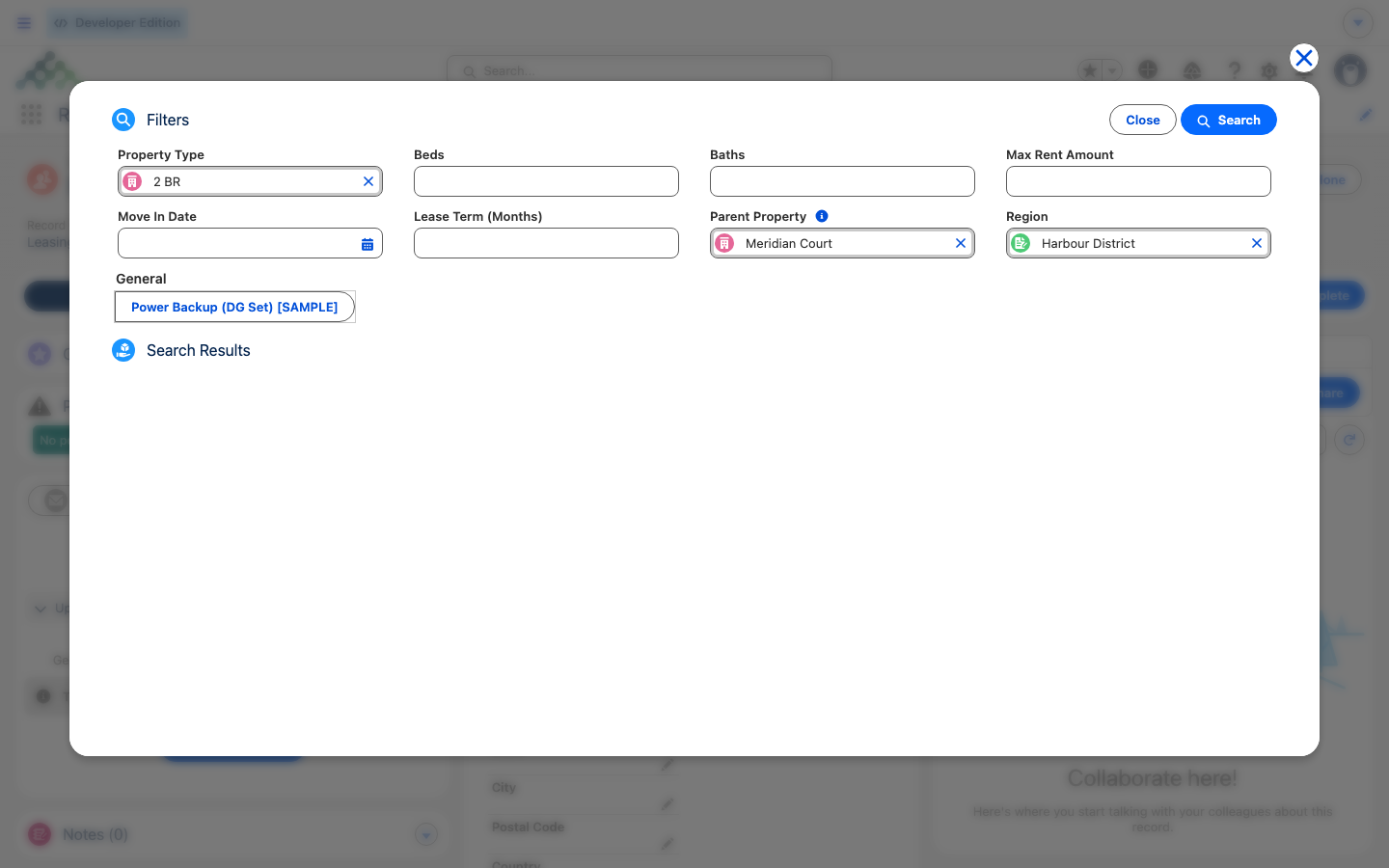Close the modal with the X icon

(1304, 58)
